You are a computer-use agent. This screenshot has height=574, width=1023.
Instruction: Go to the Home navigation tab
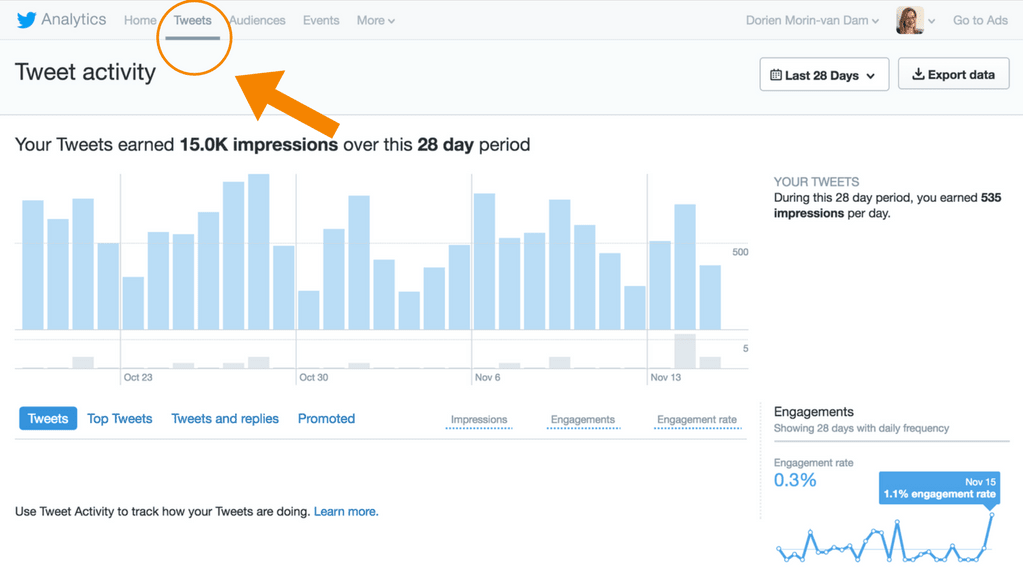(x=140, y=20)
